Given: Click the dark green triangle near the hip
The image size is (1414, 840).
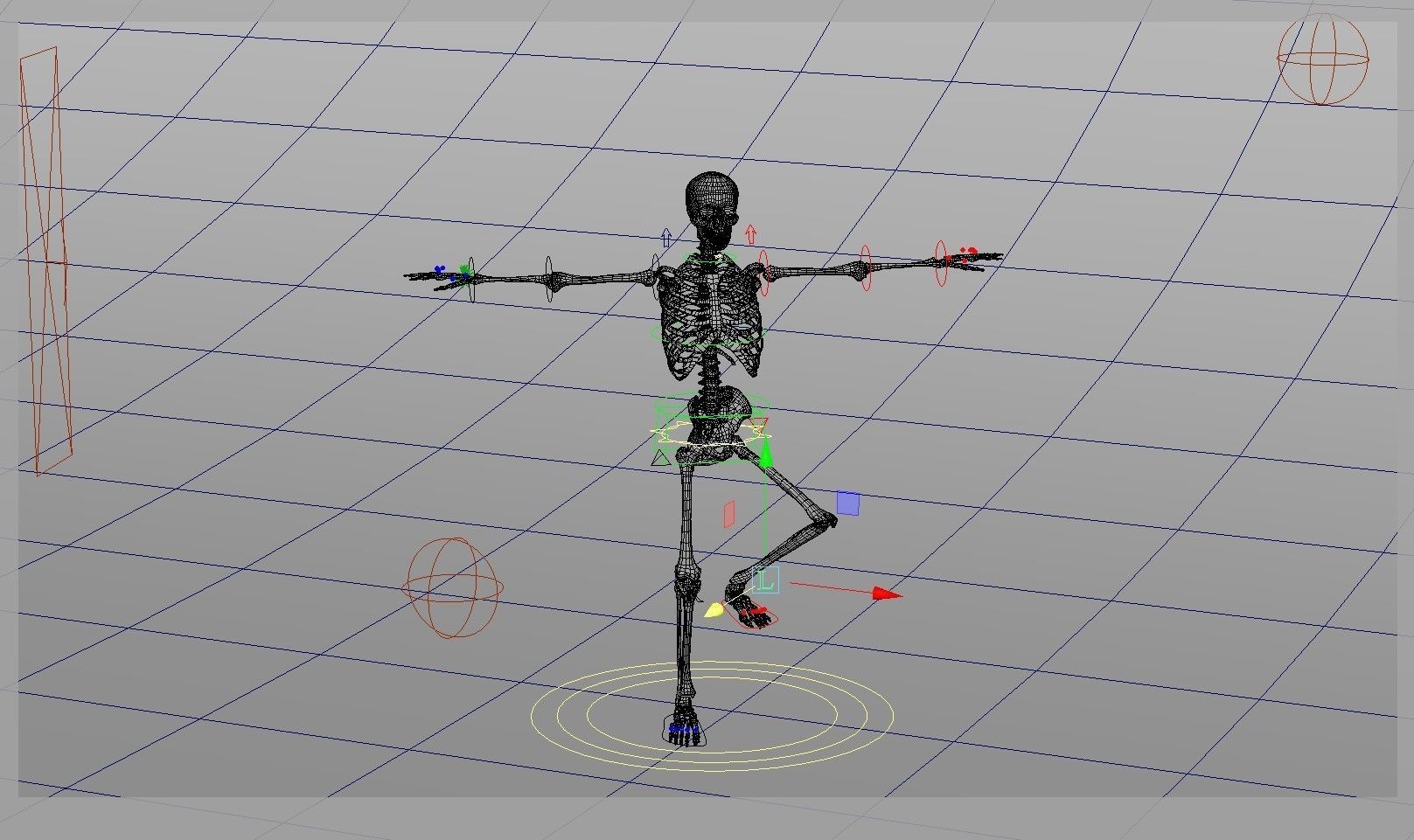Looking at the screenshot, I should pyautogui.click(x=661, y=457).
